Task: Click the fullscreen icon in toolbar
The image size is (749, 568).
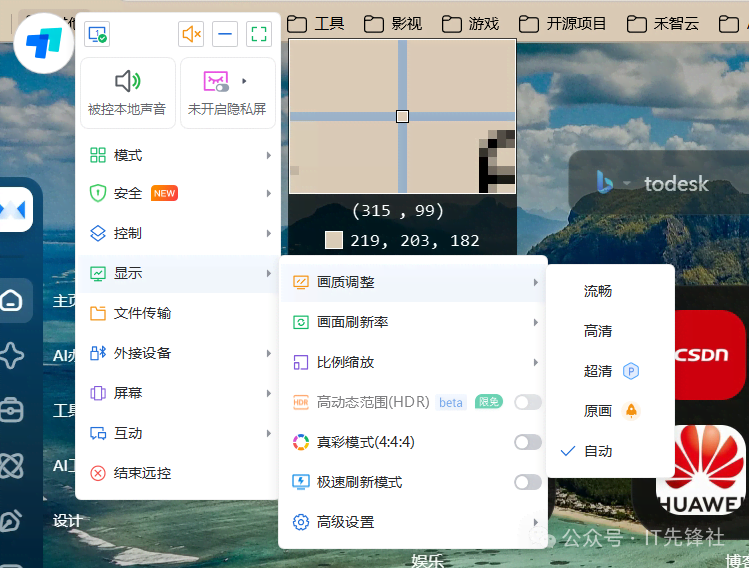Action: click(x=259, y=34)
